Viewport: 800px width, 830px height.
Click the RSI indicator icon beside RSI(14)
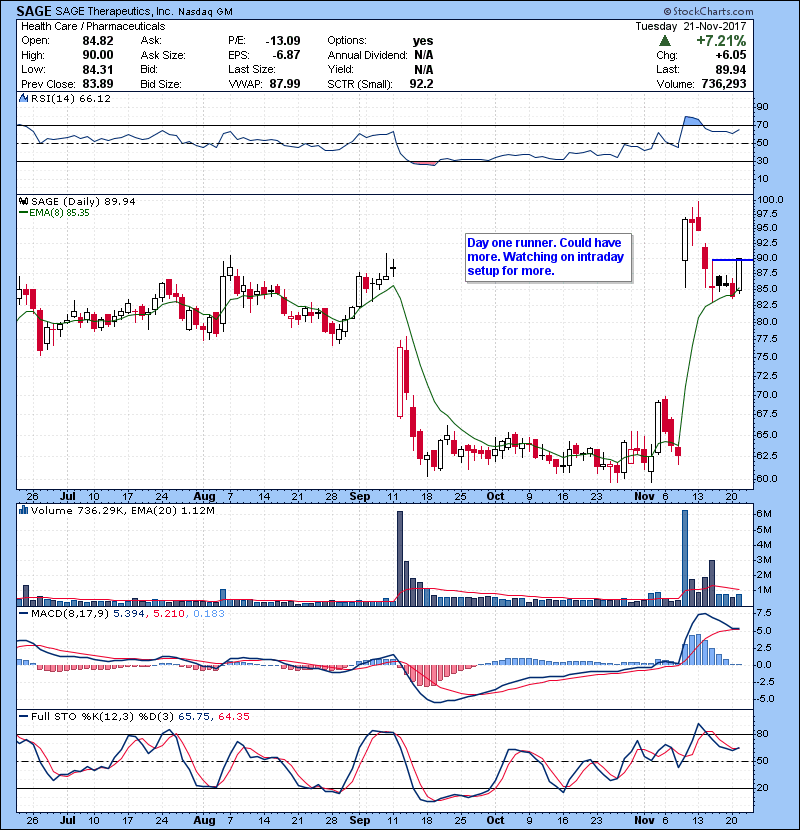pos(23,98)
